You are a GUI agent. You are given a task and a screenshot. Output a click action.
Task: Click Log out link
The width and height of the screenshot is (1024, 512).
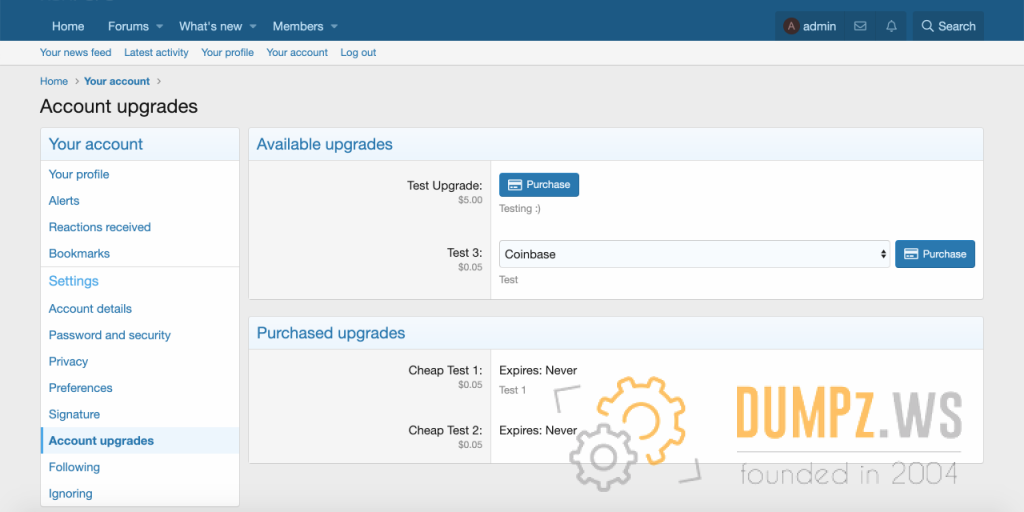(358, 53)
